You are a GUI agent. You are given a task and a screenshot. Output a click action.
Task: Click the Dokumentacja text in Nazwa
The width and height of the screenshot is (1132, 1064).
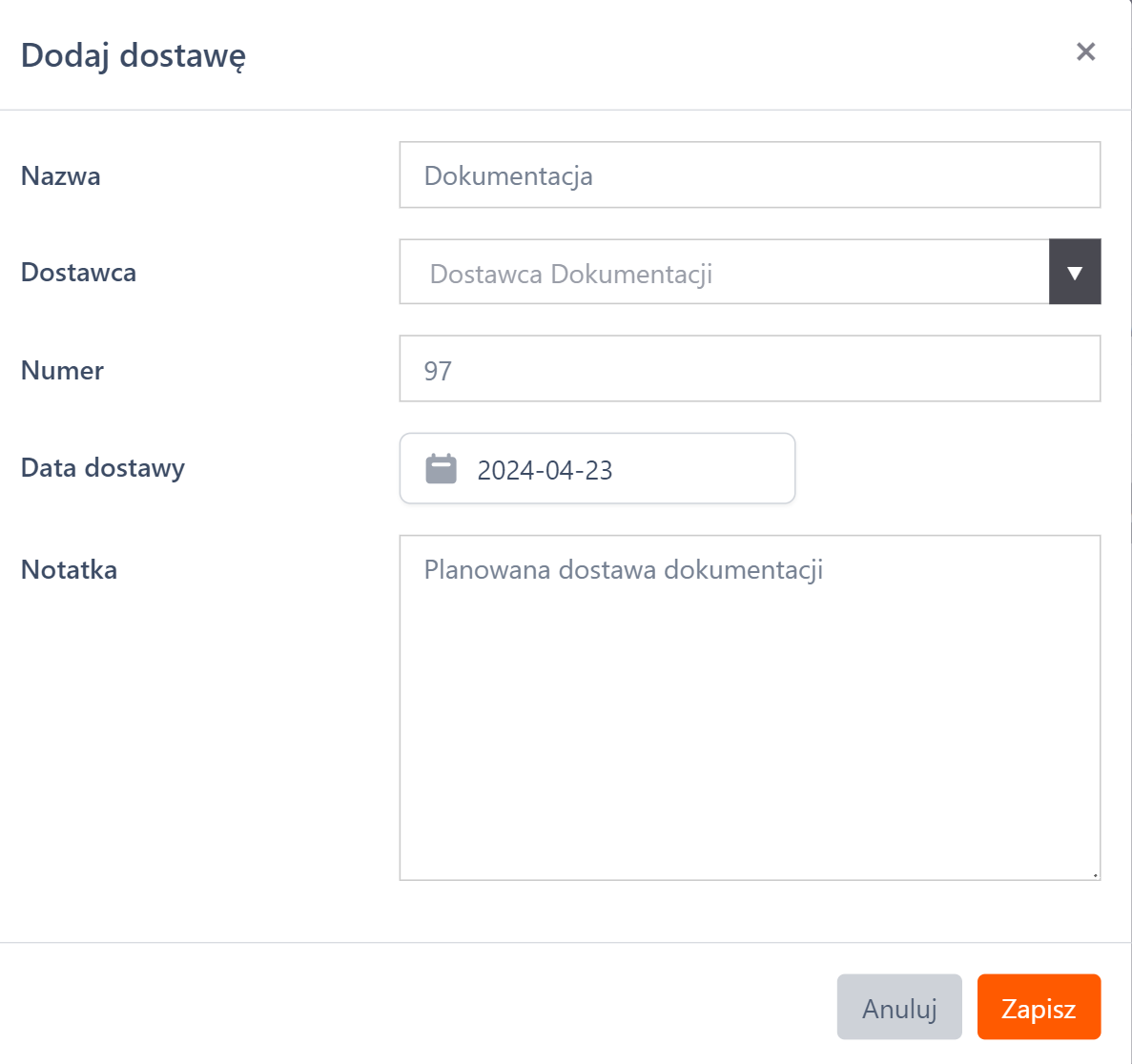click(508, 176)
